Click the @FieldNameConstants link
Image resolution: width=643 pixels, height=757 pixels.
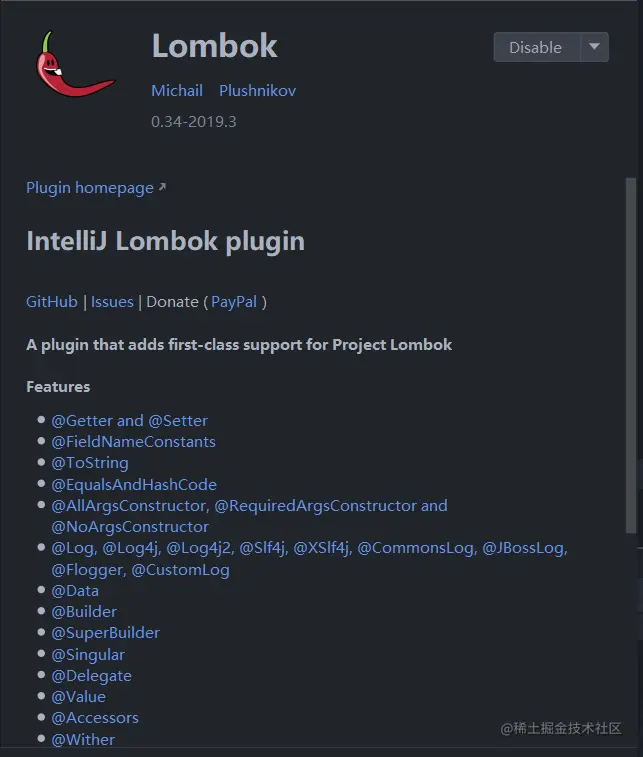click(133, 442)
